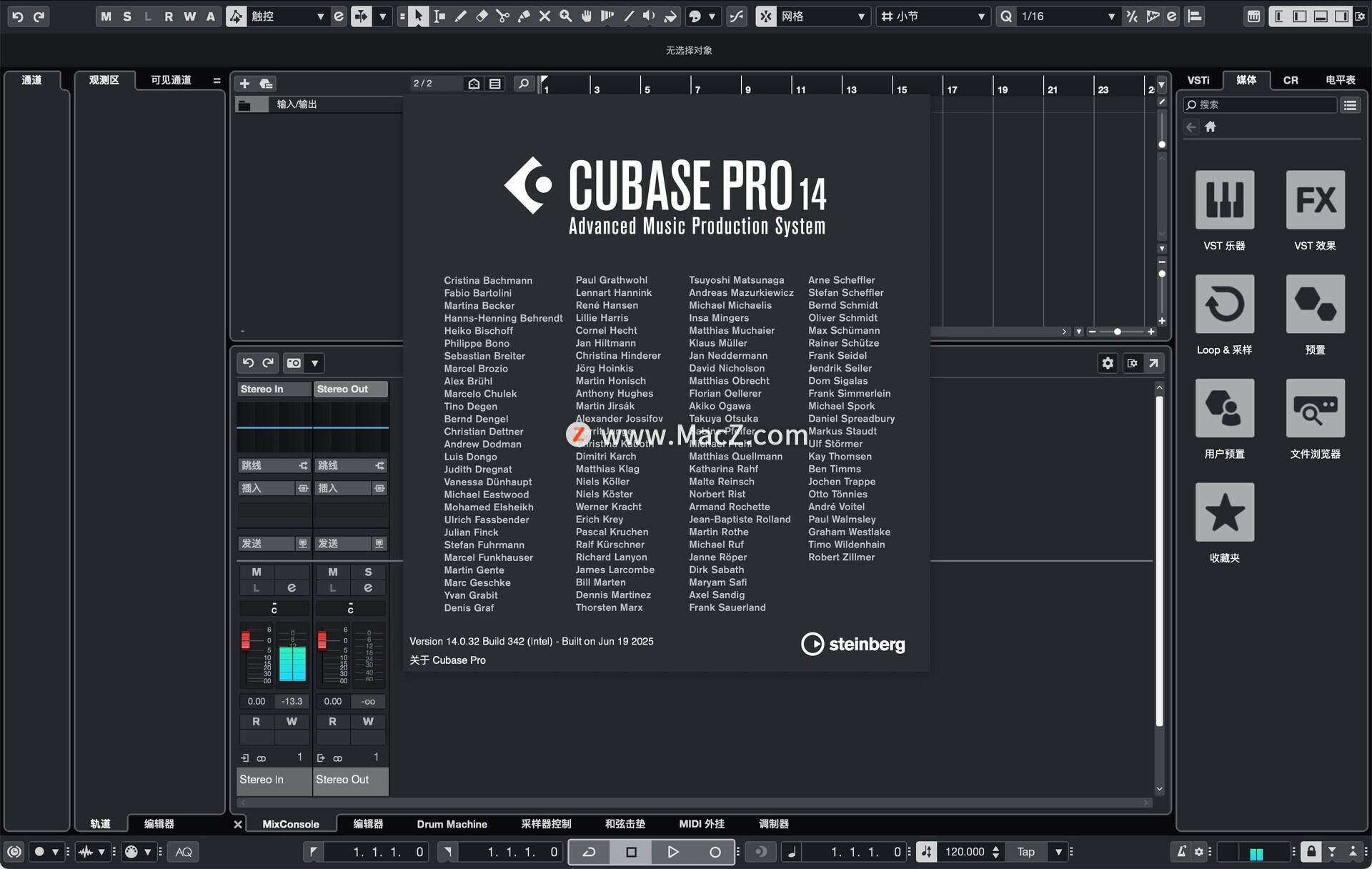Switch to the CR tab
Image resolution: width=1372 pixels, height=869 pixels.
(x=1291, y=80)
